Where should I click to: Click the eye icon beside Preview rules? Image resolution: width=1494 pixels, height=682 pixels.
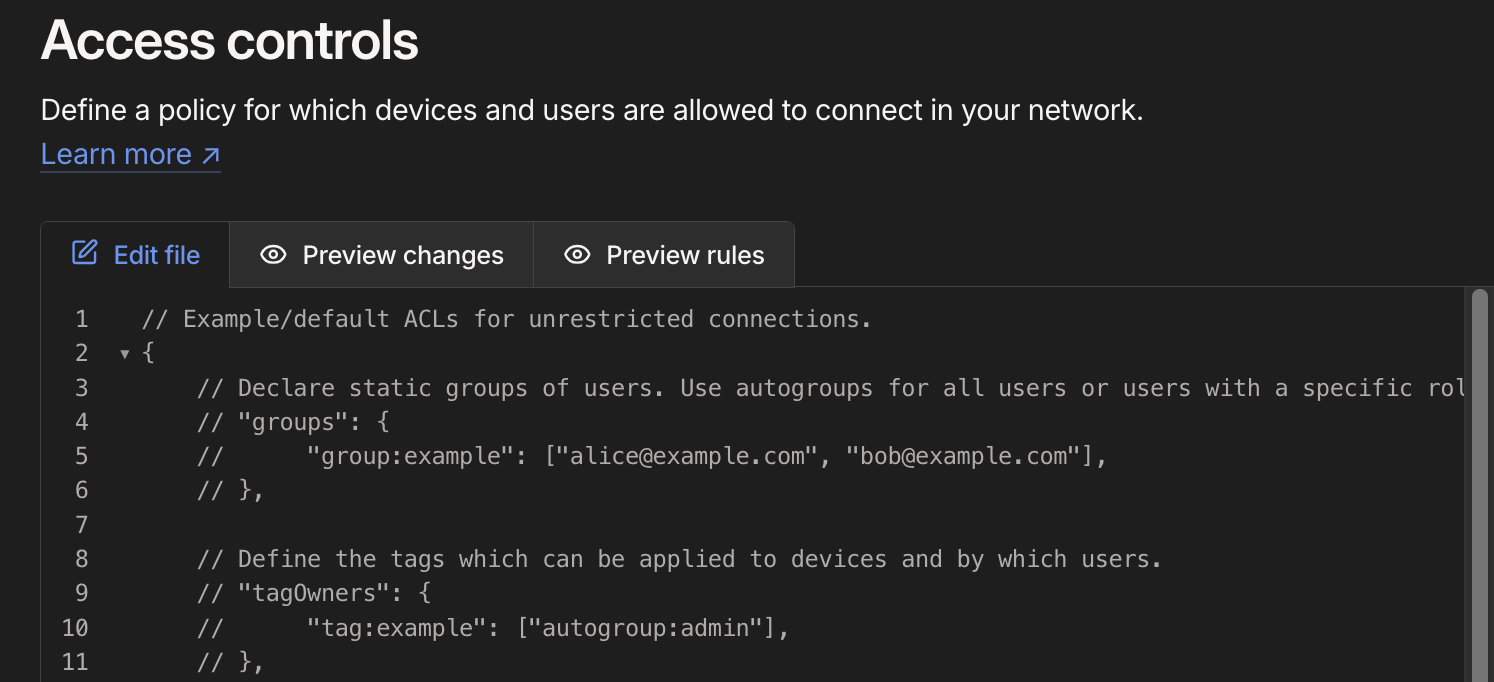(577, 255)
